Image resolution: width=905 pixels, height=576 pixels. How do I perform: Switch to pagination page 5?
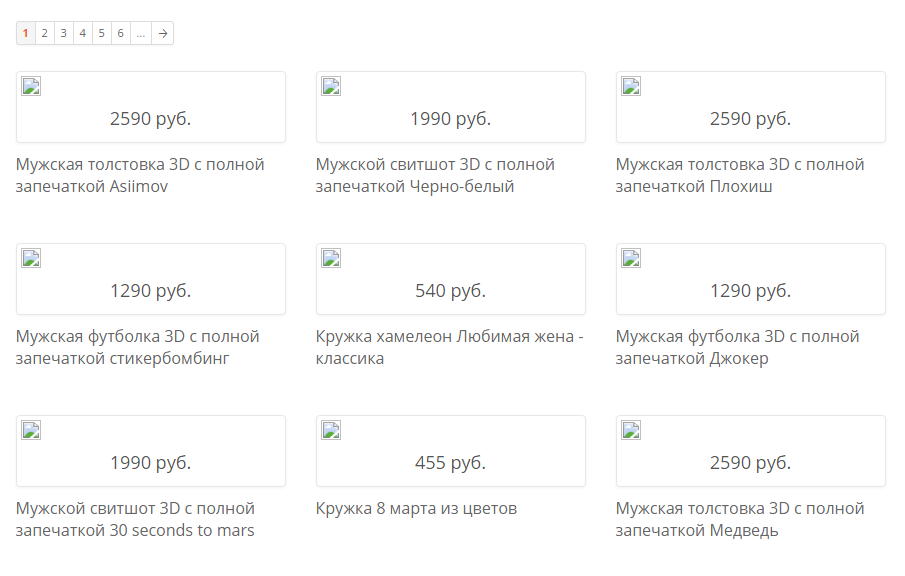pyautogui.click(x=102, y=33)
